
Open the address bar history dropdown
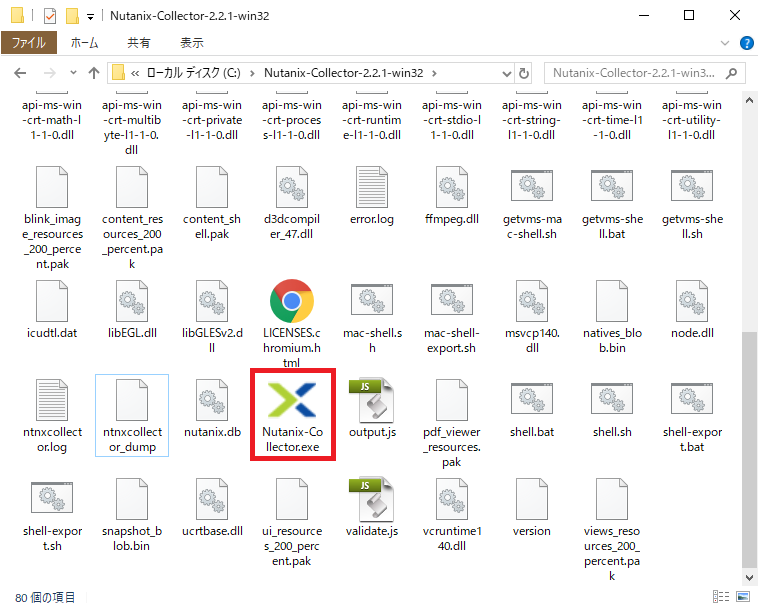(x=506, y=74)
